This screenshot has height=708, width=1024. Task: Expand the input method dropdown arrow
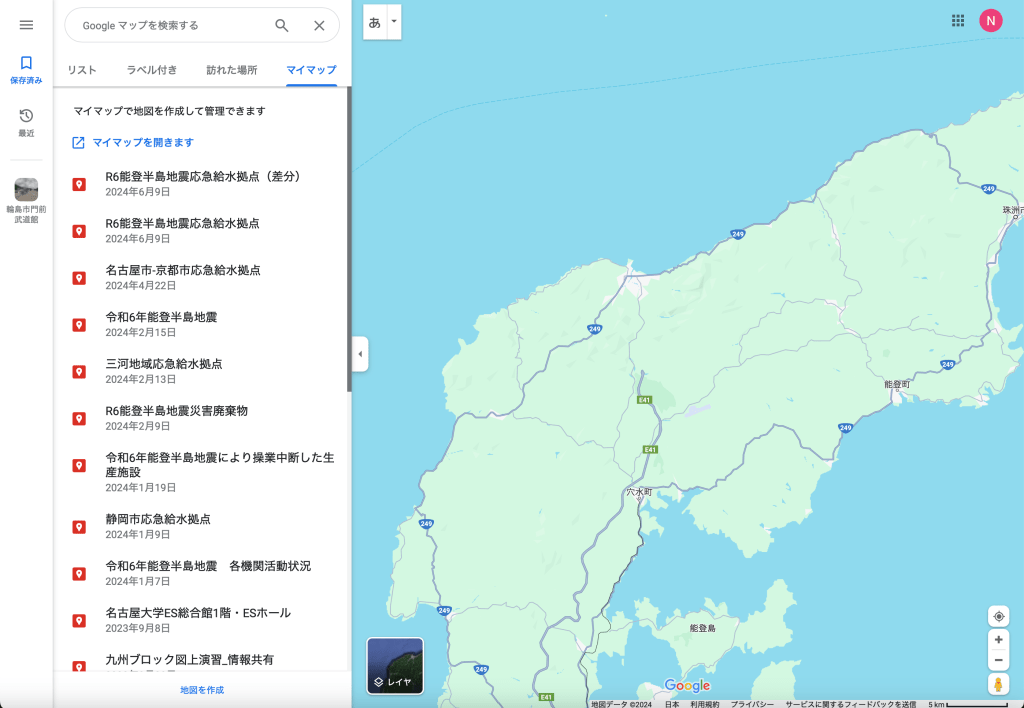pos(394,21)
